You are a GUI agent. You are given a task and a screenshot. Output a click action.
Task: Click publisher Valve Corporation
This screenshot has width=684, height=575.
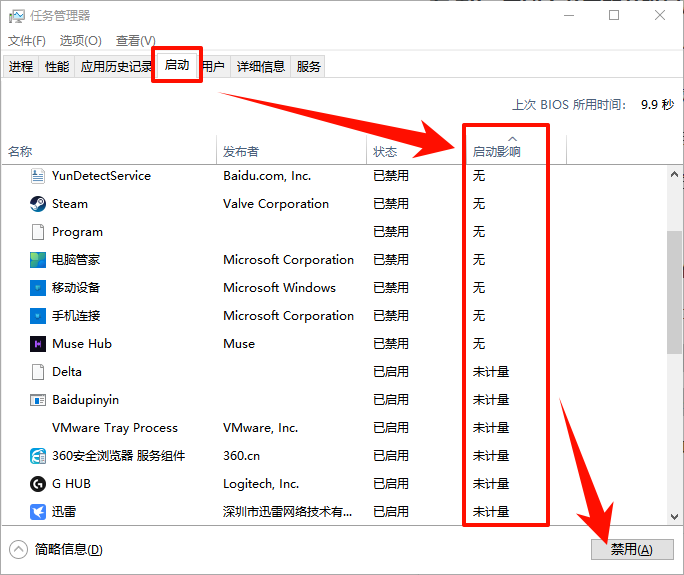pos(276,204)
